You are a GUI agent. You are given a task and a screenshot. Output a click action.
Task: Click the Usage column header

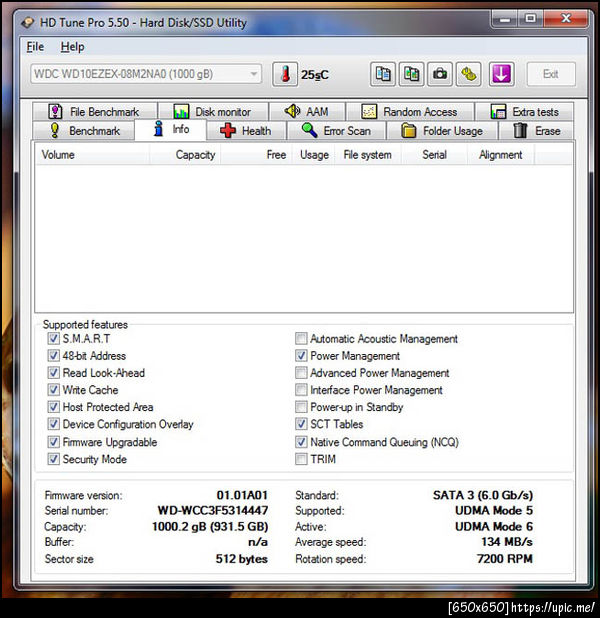(x=314, y=154)
